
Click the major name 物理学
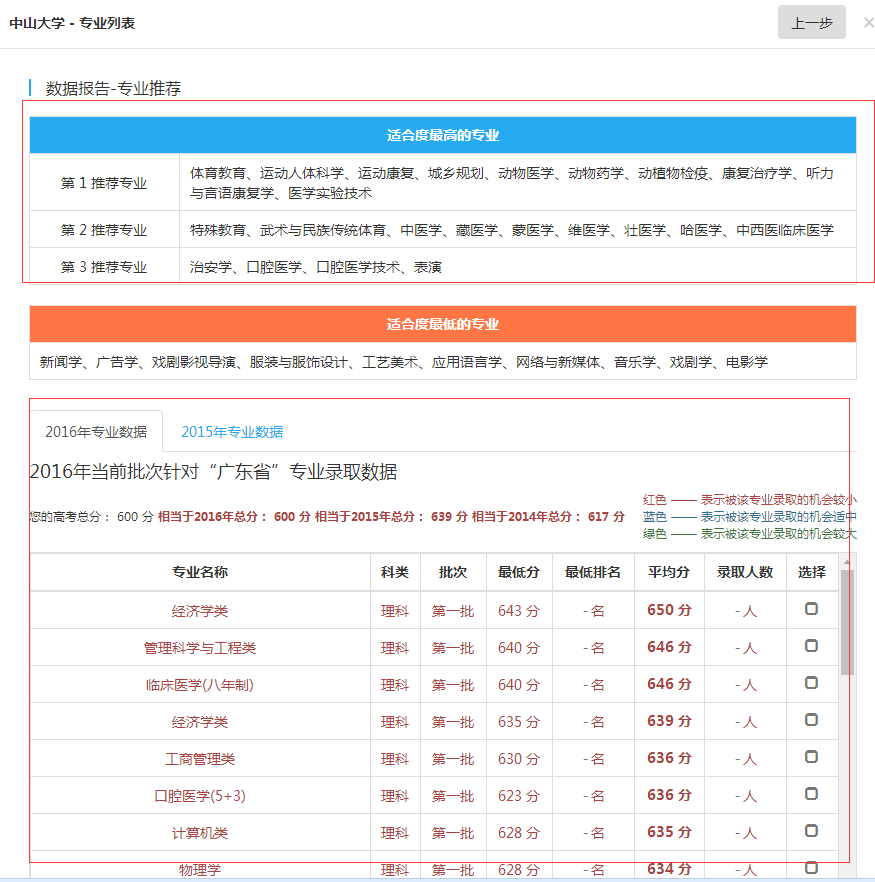(200, 870)
